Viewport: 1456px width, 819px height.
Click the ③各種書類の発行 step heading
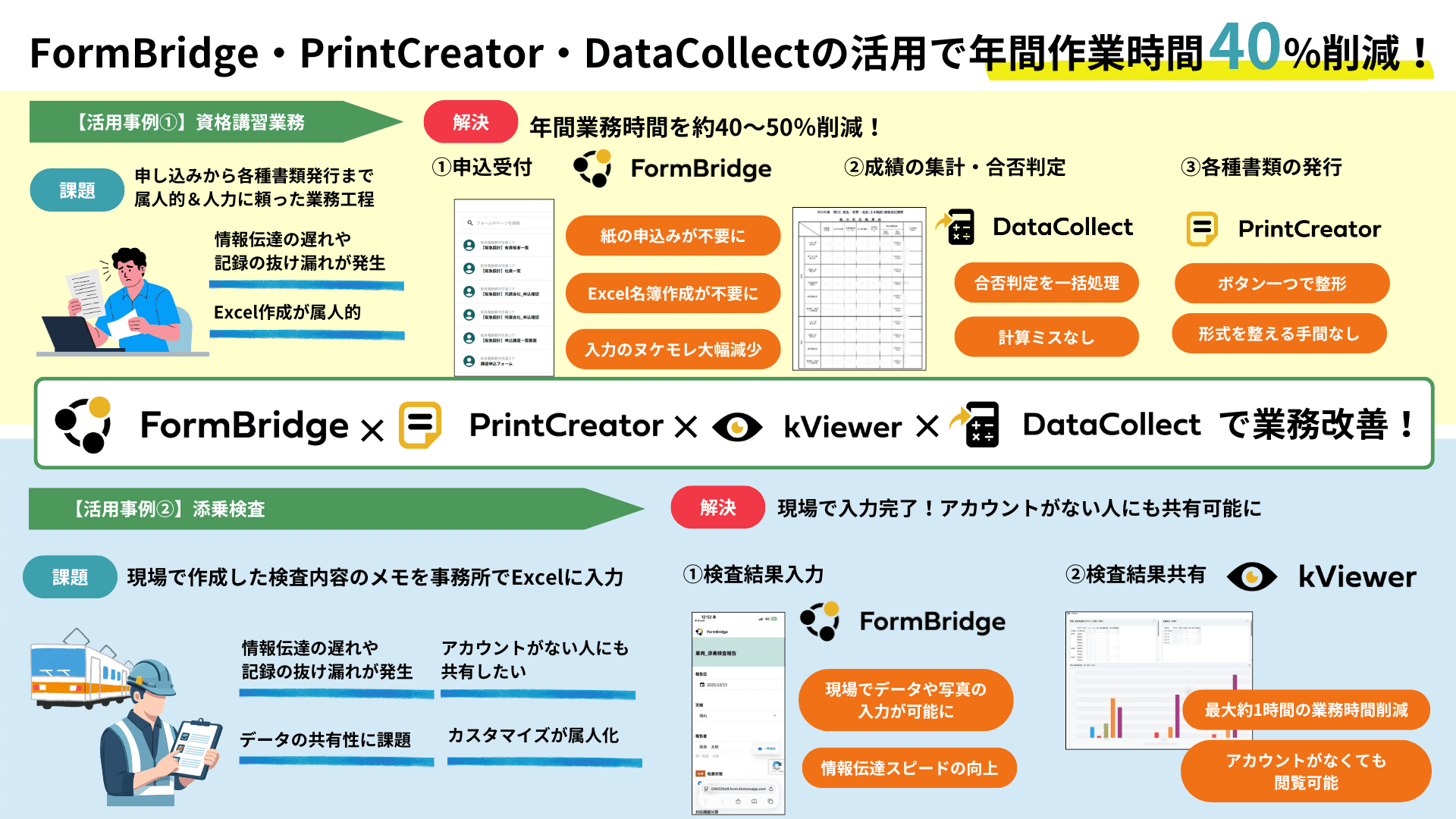(x=1261, y=167)
